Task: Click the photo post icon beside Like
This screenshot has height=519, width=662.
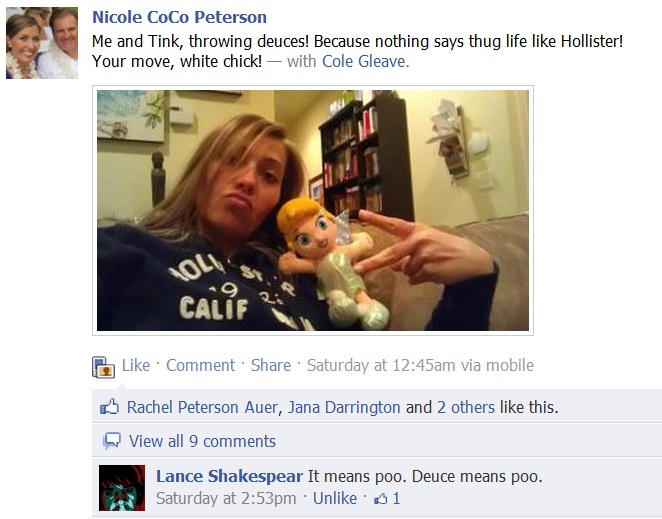Action: coord(103,367)
